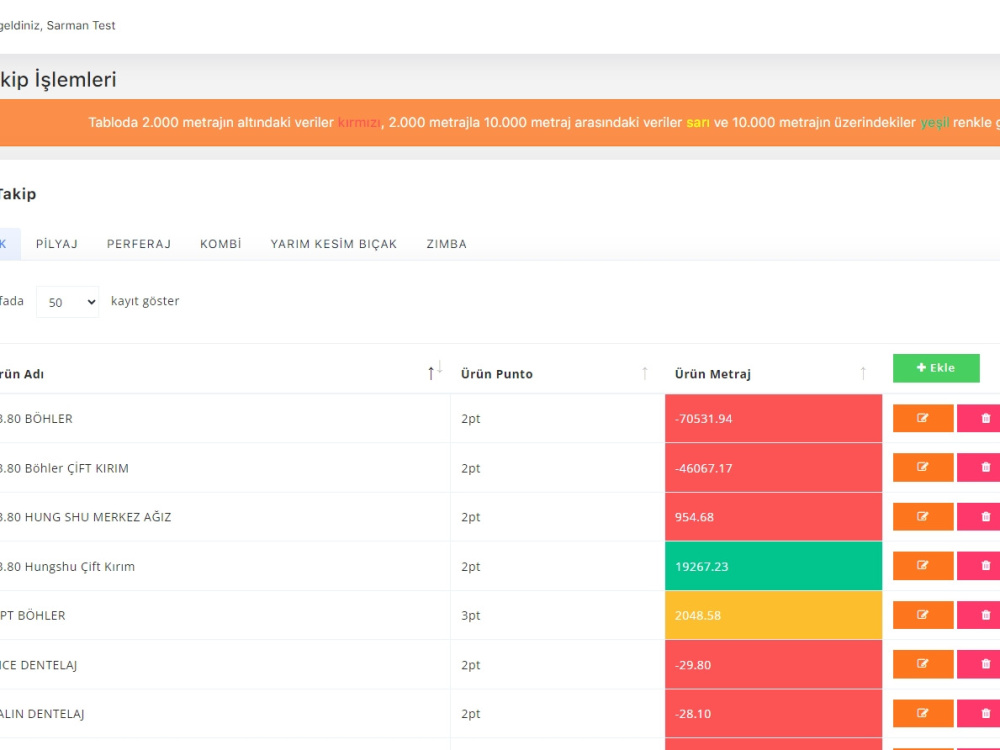Click the green Ekle add button
Screen dimensions: 1000x750
936,368
